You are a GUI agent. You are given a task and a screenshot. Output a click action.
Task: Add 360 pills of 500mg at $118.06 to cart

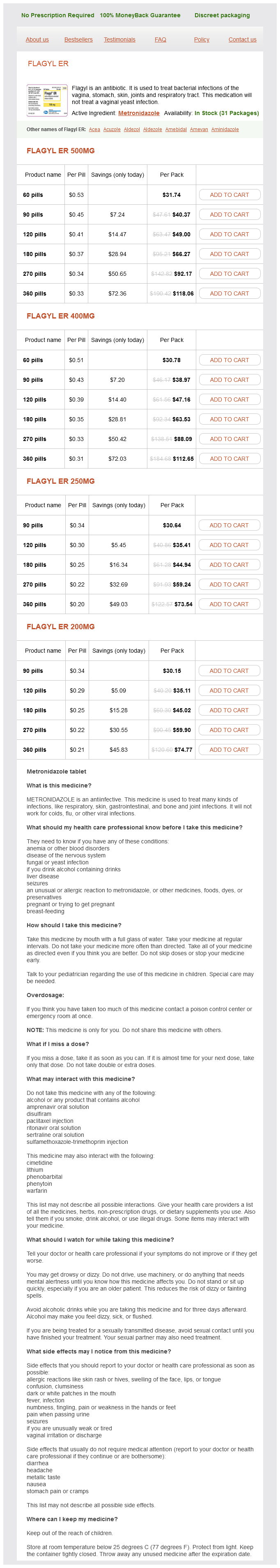[229, 293]
